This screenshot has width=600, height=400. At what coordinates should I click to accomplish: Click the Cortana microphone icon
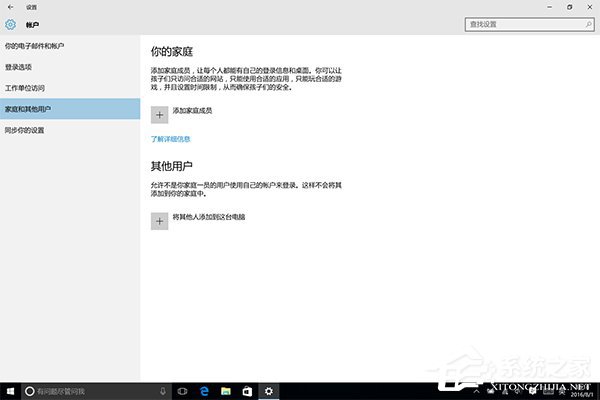[161, 389]
